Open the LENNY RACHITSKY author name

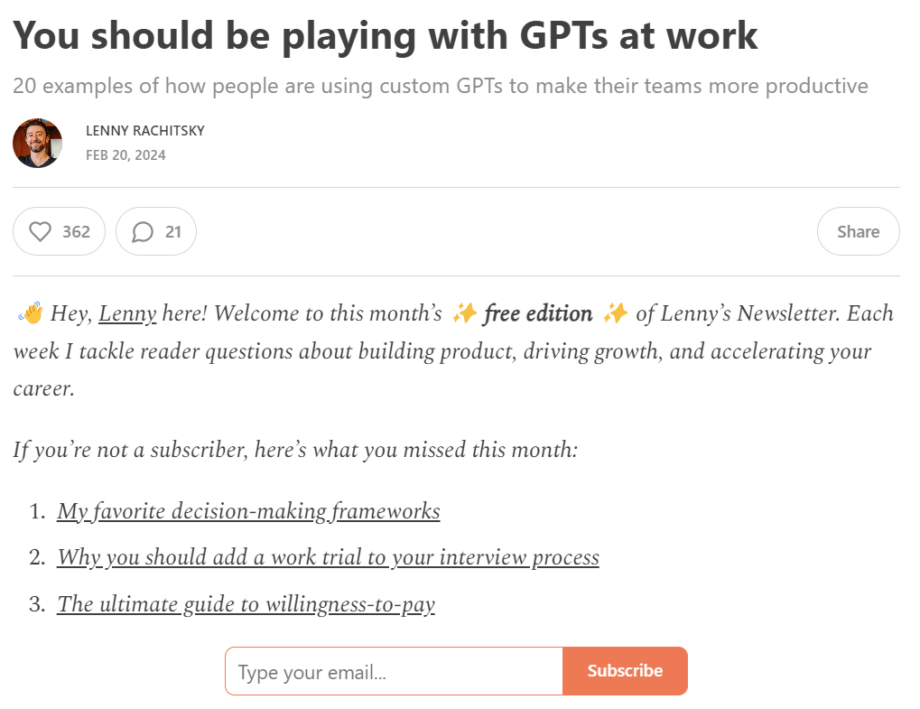point(145,131)
